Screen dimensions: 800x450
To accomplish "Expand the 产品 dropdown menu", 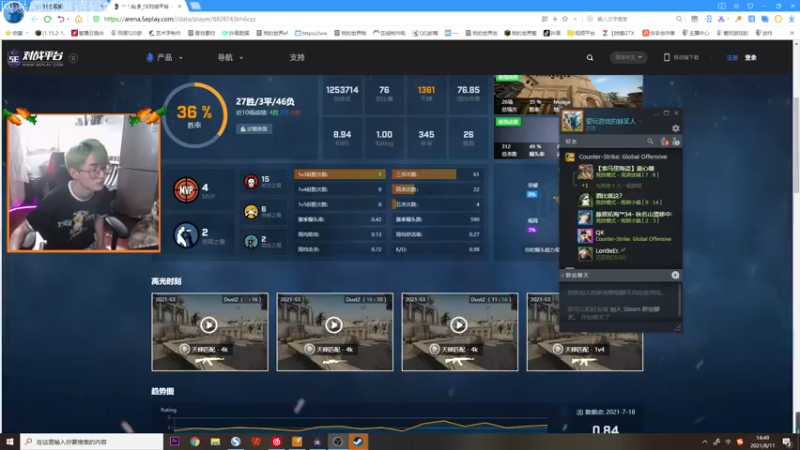I will pos(165,58).
